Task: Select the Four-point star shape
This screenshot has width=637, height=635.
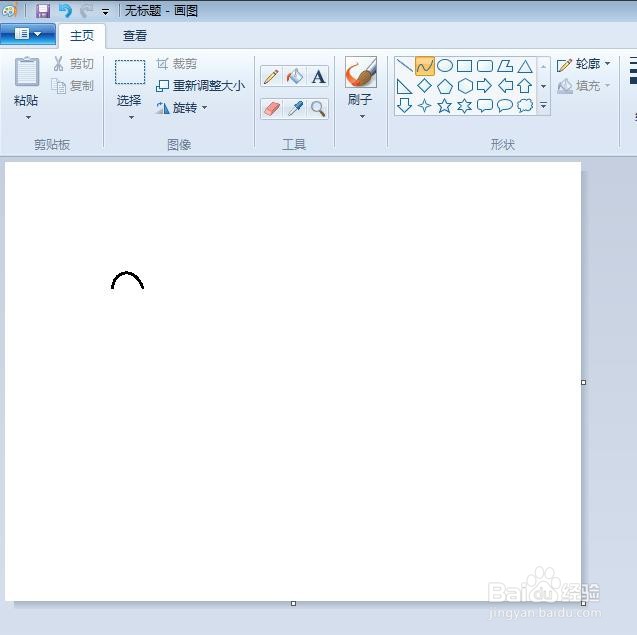Action: coord(425,106)
